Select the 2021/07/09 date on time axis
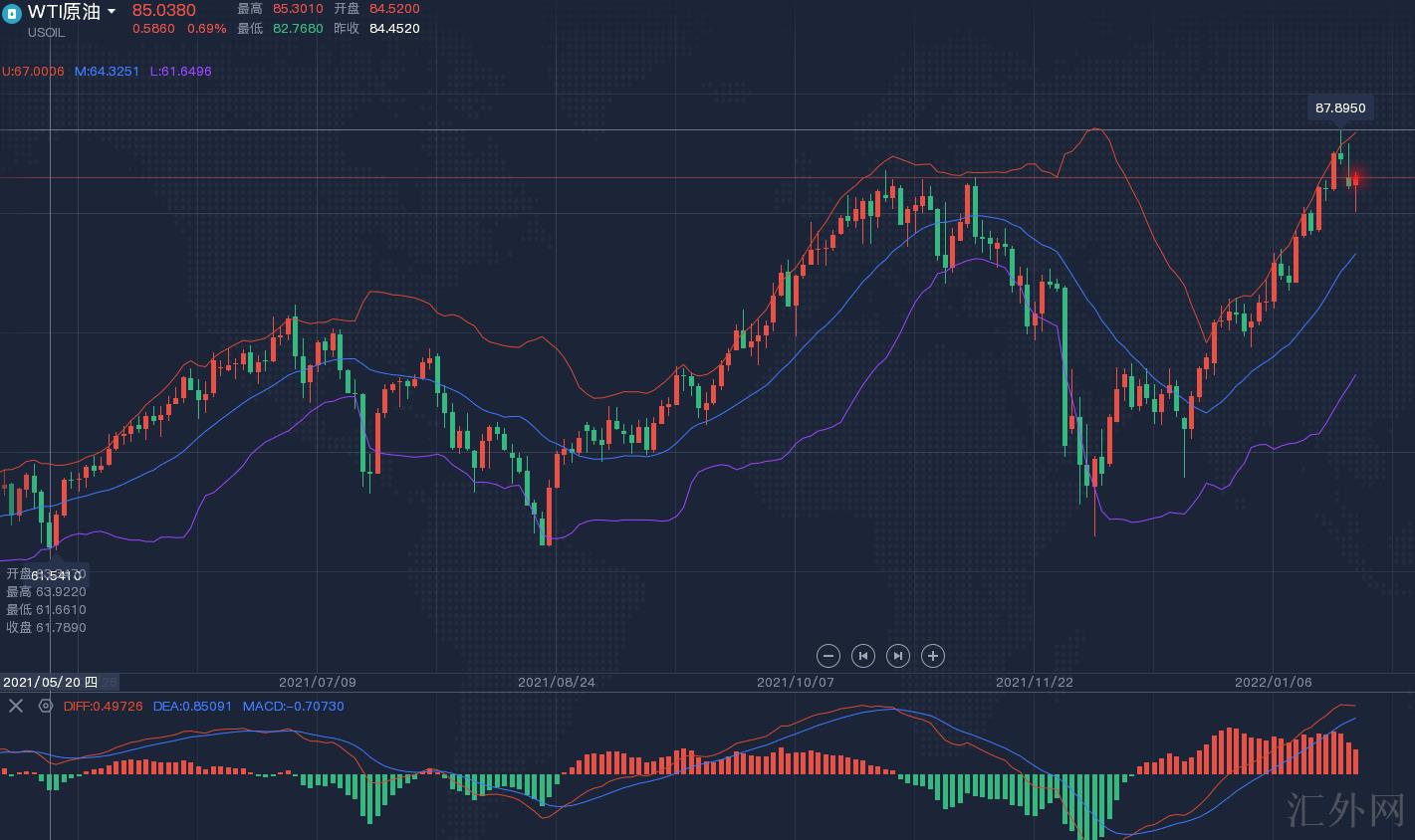The width and height of the screenshot is (1415, 840). coord(317,683)
